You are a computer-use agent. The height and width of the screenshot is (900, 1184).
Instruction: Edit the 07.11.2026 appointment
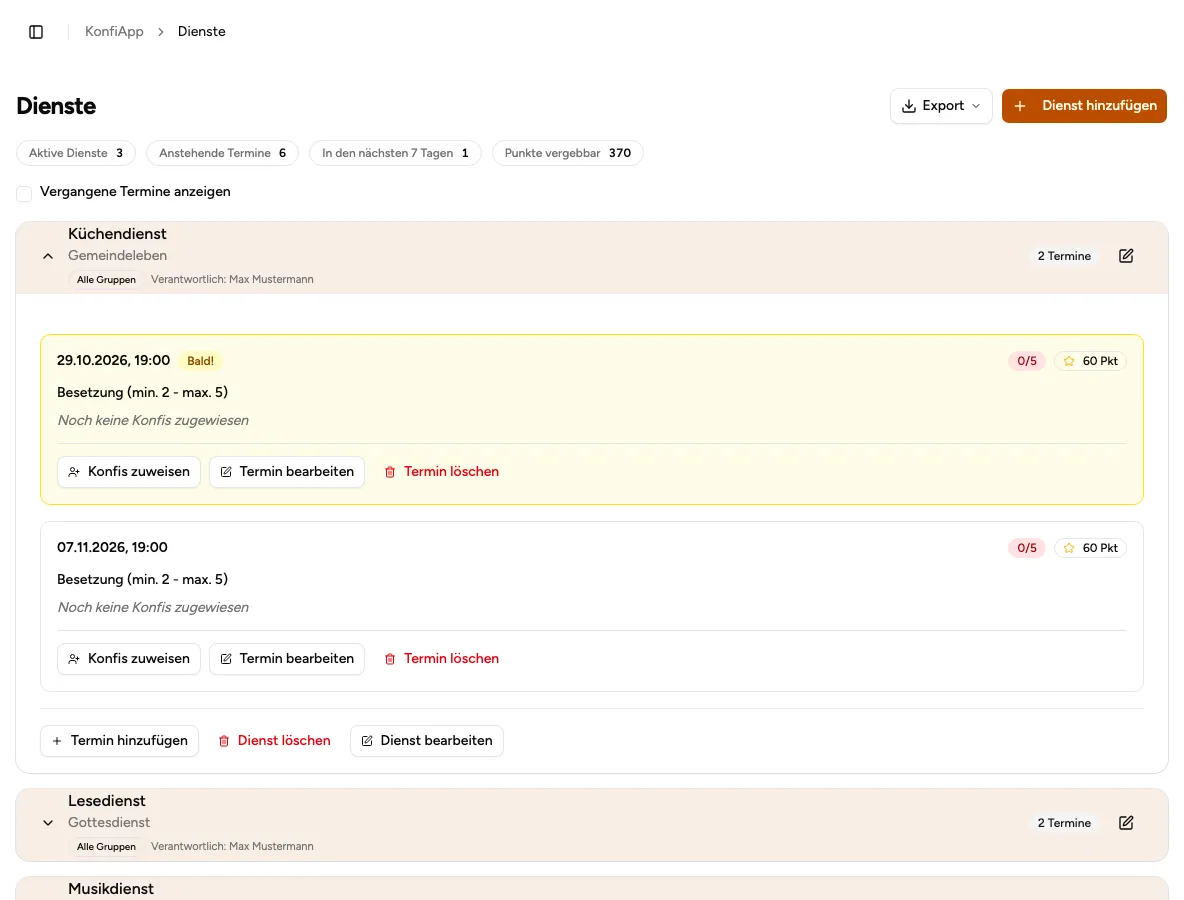tap(287, 659)
